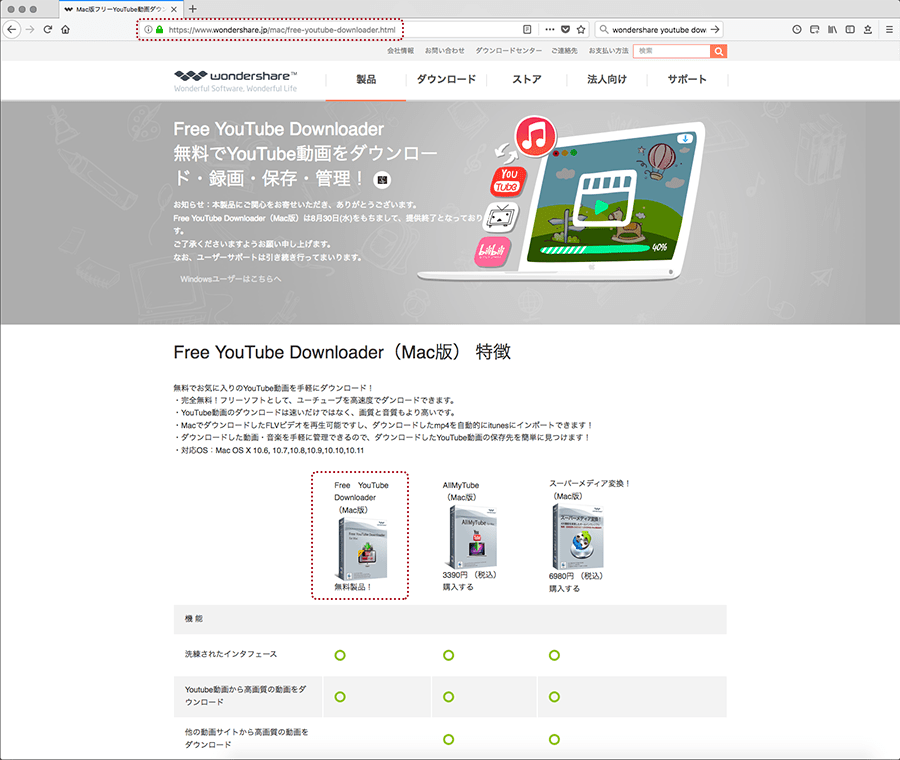This screenshot has height=760, width=900.
Task: Click 他の動画サイトから高画質の動画 row label
Action: [246, 738]
